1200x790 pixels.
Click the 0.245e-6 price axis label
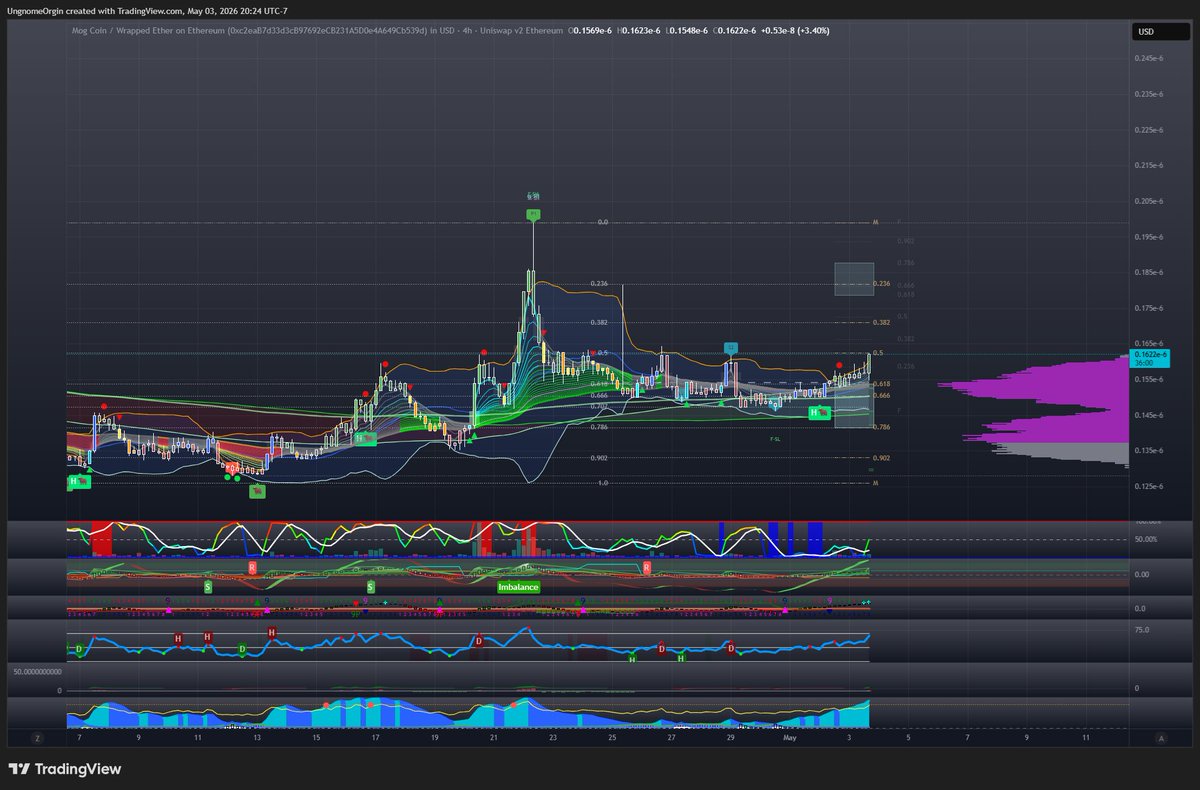(1149, 59)
